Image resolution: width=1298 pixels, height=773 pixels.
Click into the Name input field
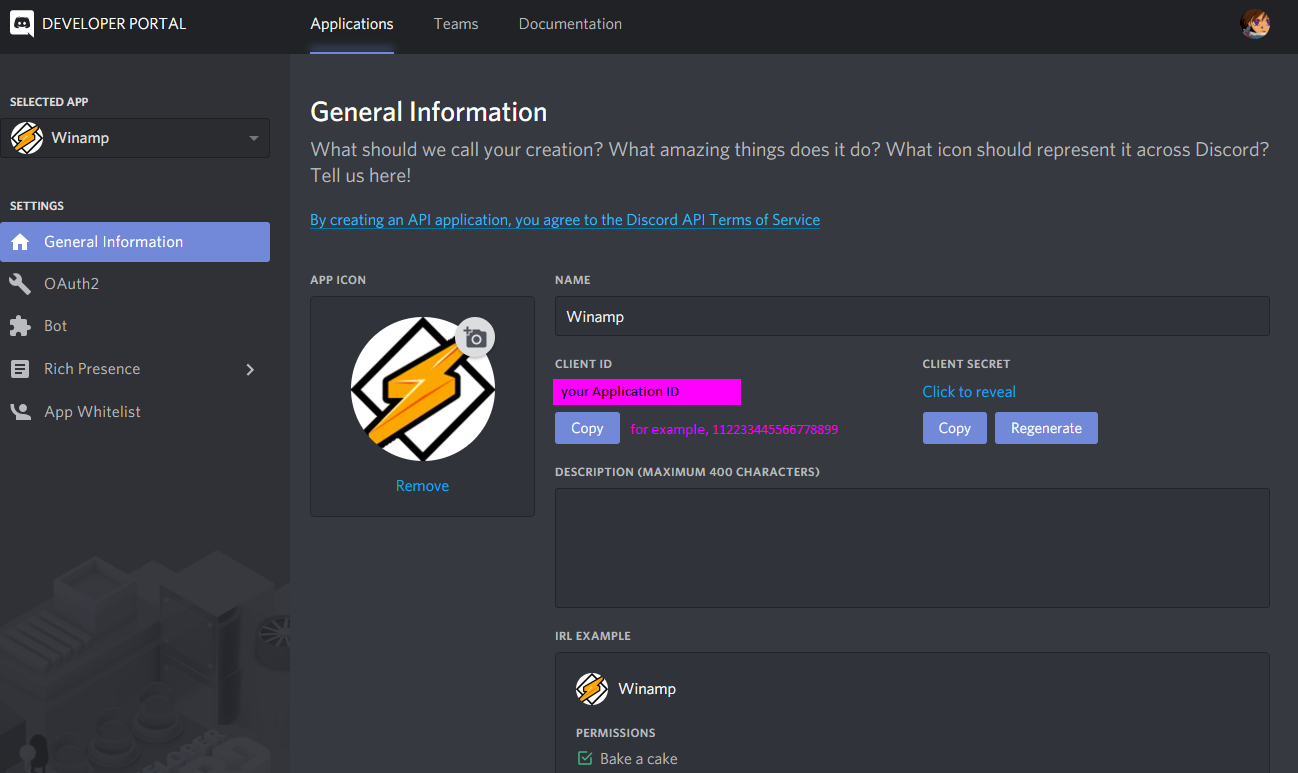(912, 316)
